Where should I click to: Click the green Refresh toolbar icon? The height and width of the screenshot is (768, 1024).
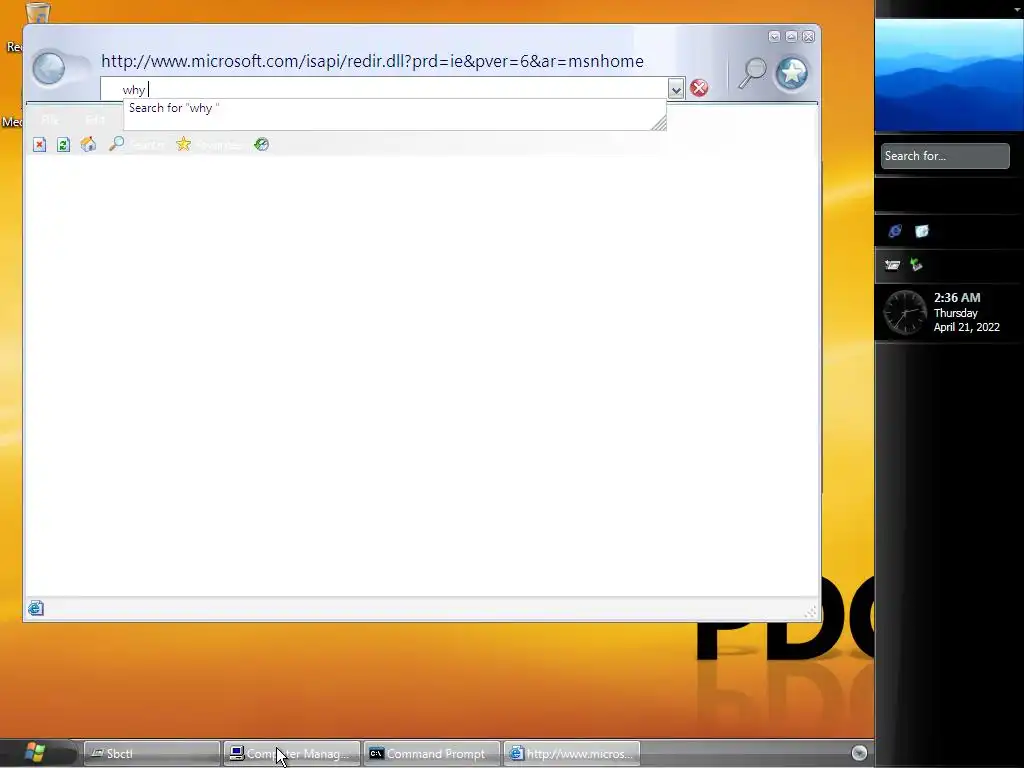[x=63, y=144]
